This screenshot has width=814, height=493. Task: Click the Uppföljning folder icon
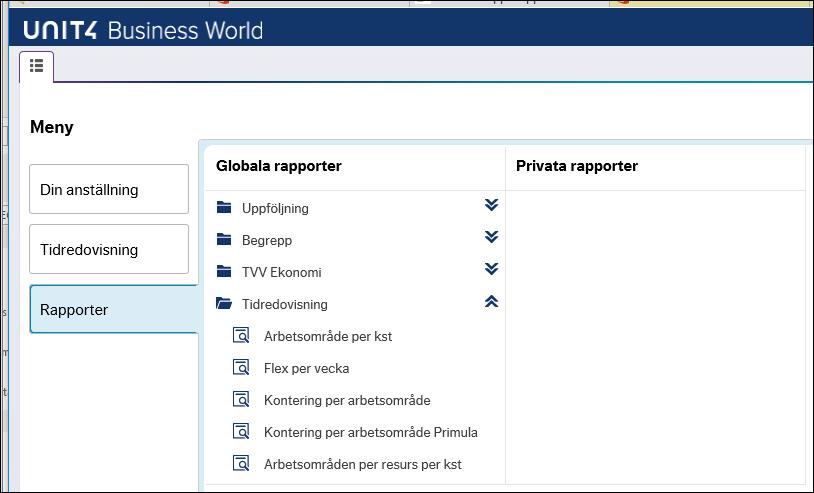coord(224,208)
